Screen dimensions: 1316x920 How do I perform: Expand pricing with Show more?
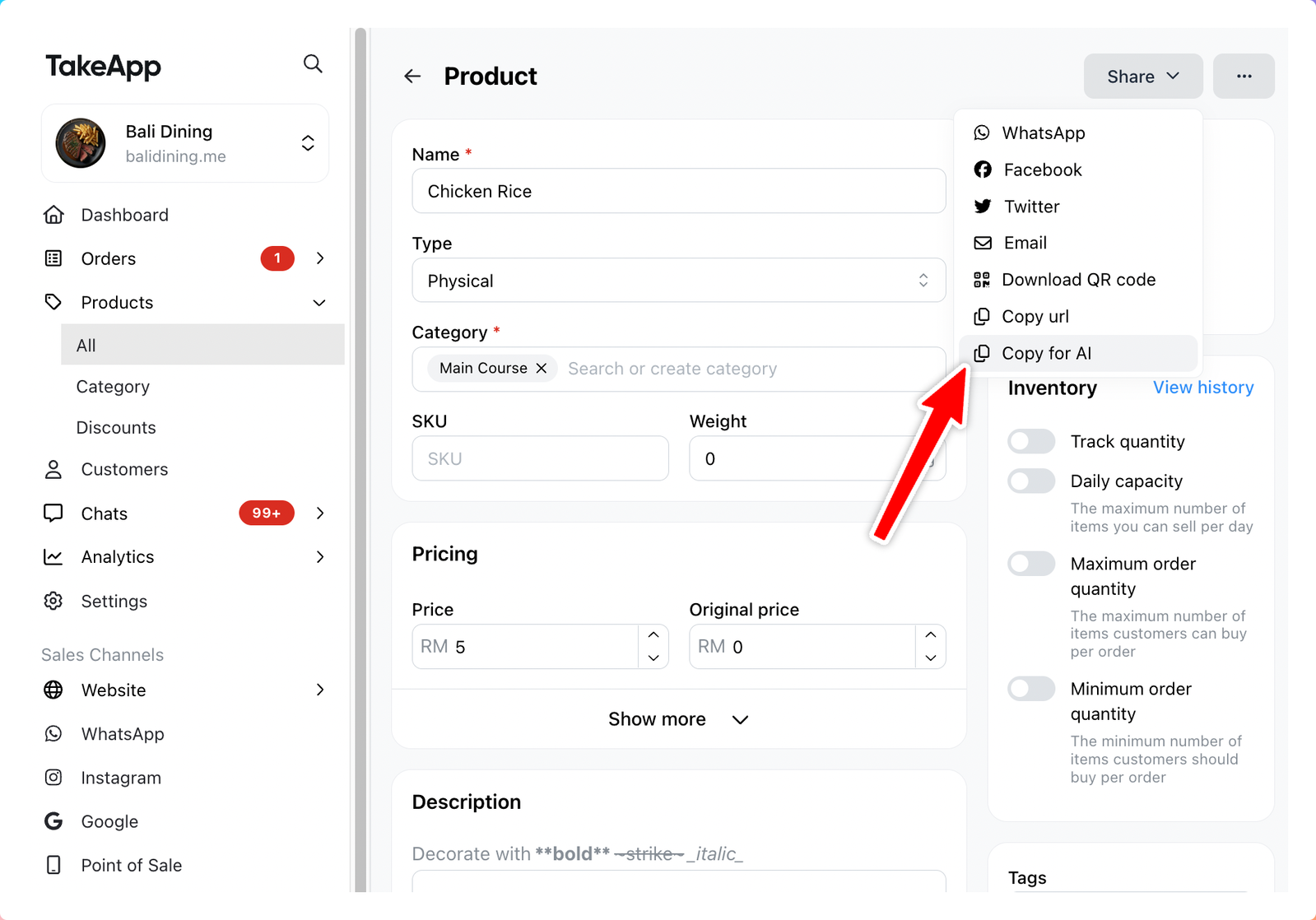[678, 719]
